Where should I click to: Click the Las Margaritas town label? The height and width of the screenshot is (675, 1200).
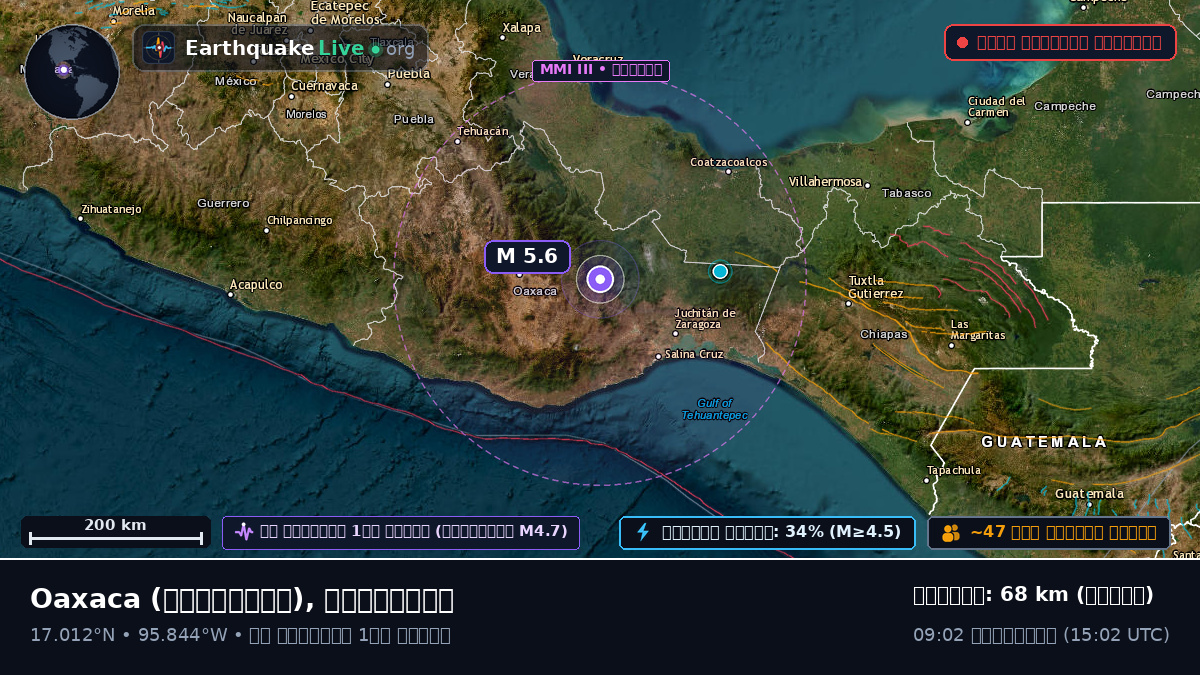click(x=978, y=330)
